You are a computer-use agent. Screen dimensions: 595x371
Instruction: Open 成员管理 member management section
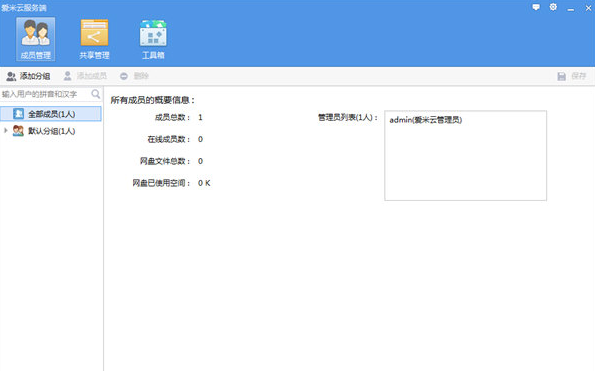pyautogui.click(x=35, y=39)
